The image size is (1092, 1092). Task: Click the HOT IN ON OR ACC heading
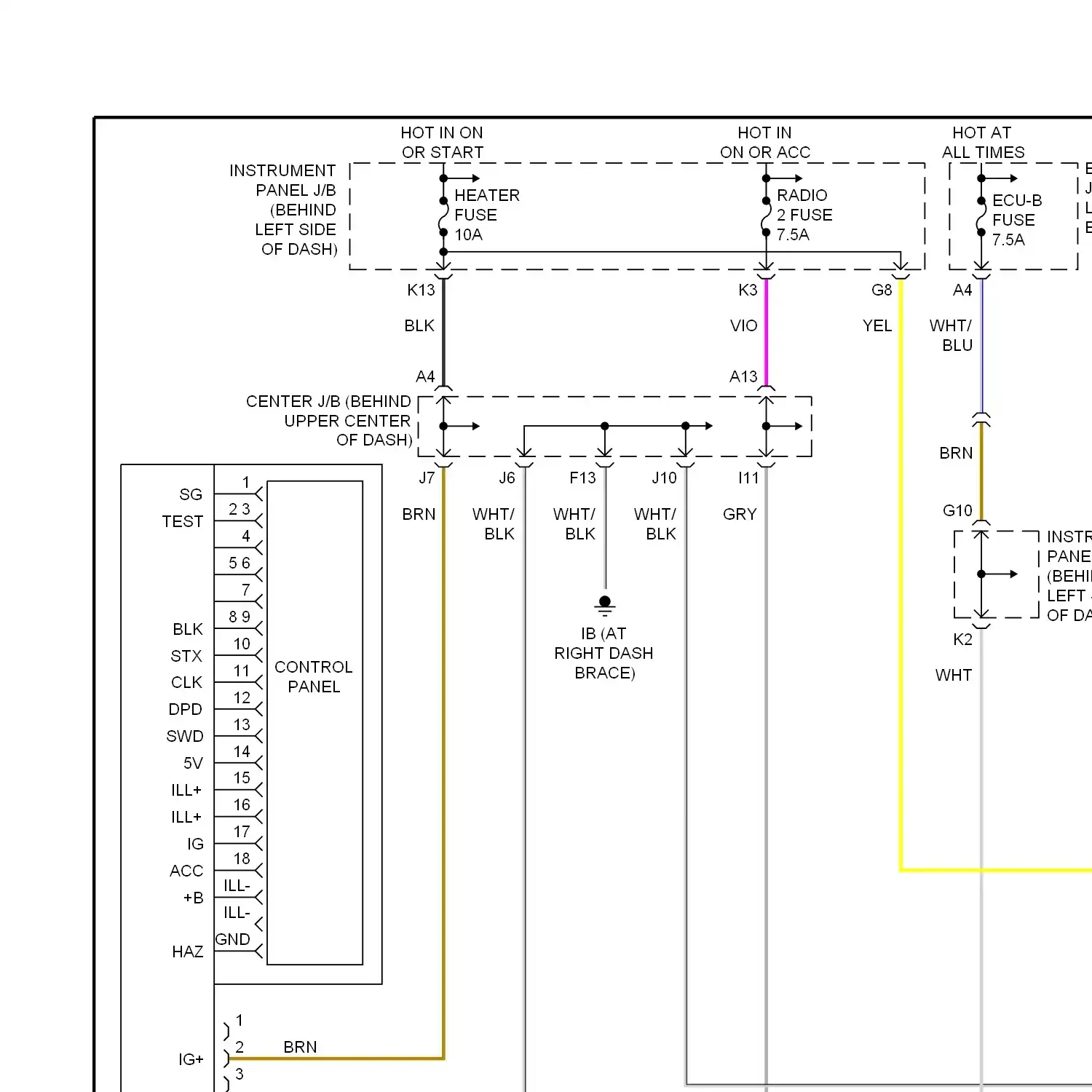[765, 143]
